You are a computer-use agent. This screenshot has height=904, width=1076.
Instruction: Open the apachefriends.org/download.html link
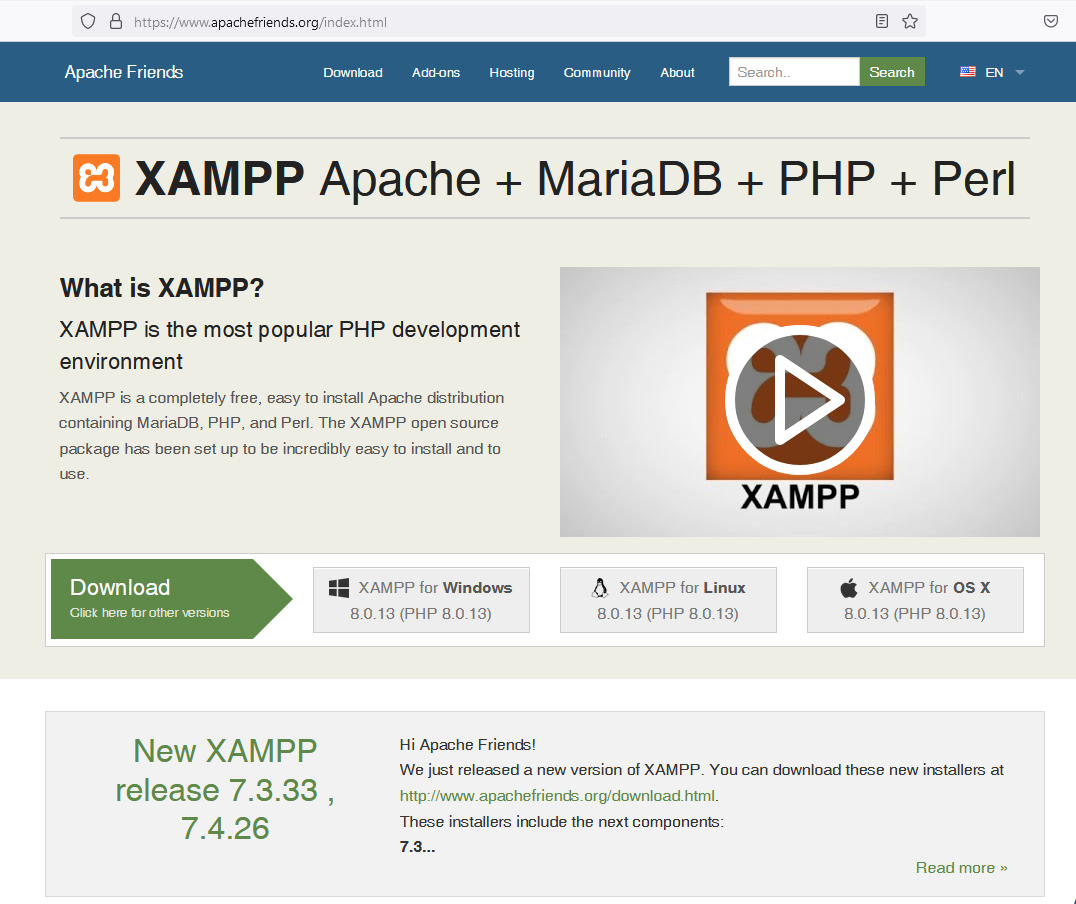tap(558, 796)
